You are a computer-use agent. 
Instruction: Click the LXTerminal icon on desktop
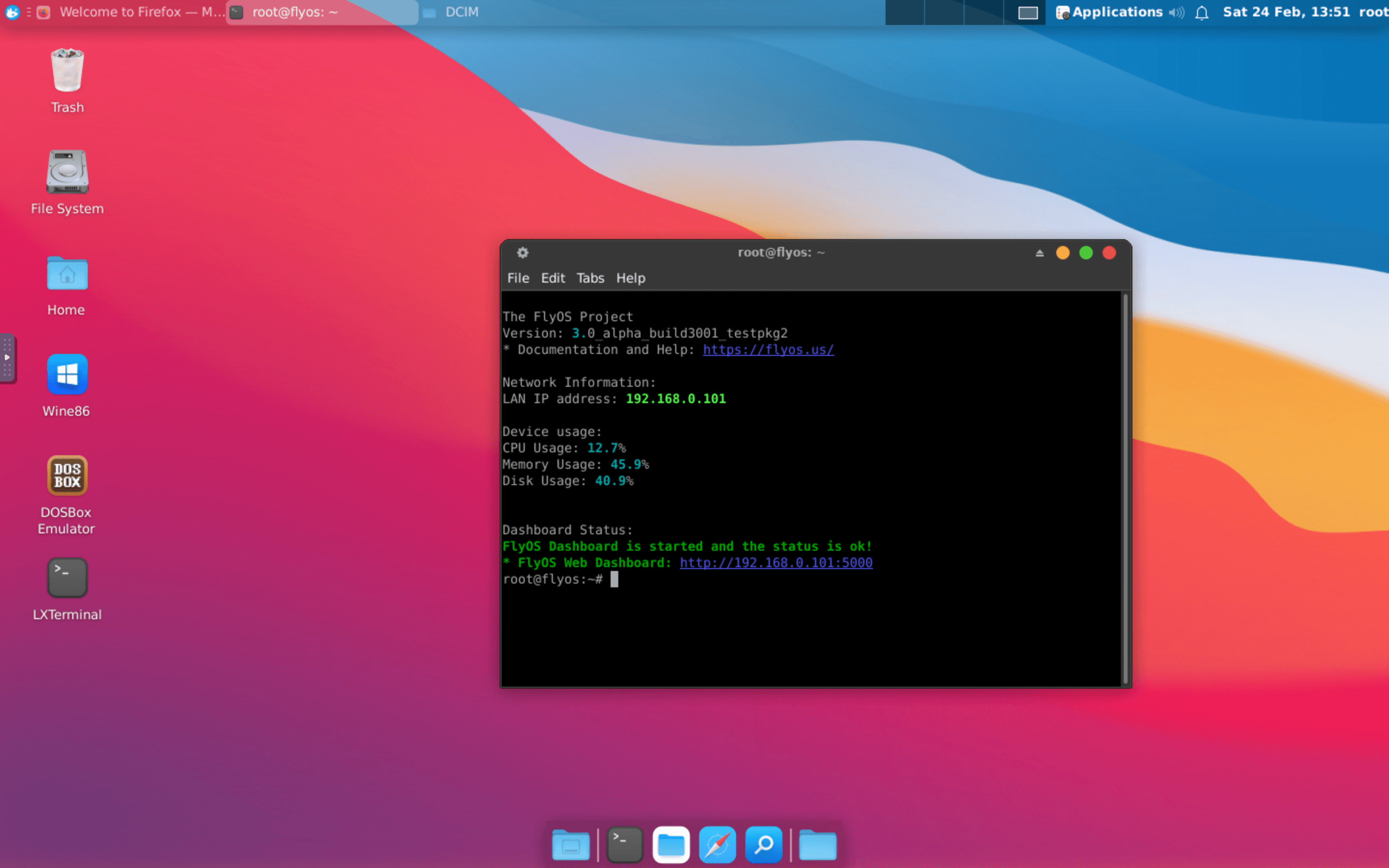(x=66, y=576)
